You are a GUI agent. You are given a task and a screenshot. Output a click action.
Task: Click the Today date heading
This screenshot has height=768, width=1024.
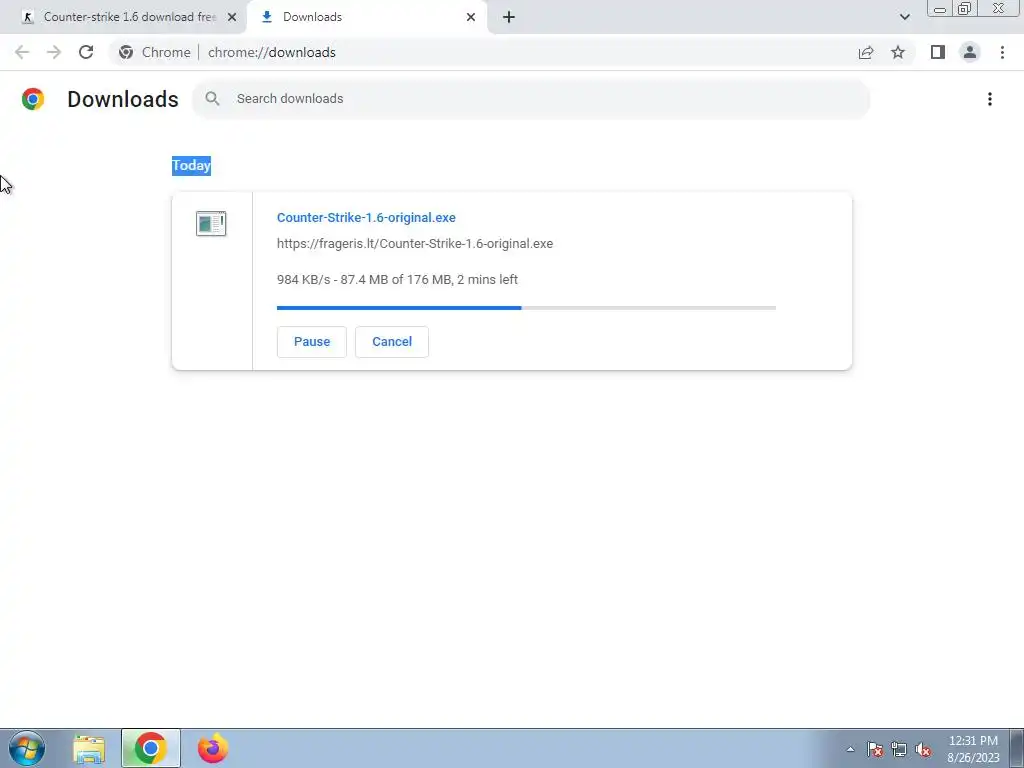click(x=191, y=165)
